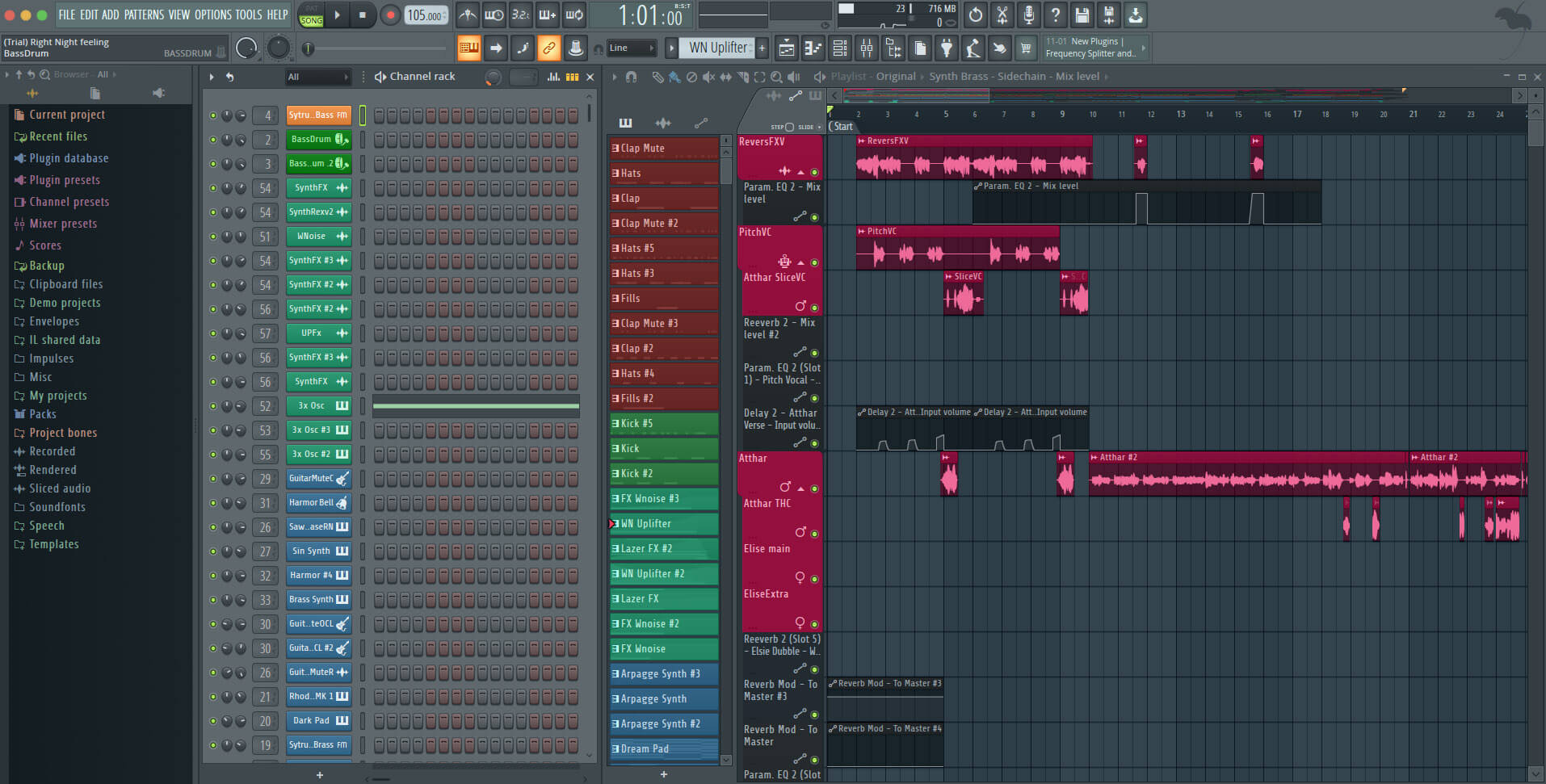
Task: Toggle typing keyboard to piano icon
Action: pos(468,48)
